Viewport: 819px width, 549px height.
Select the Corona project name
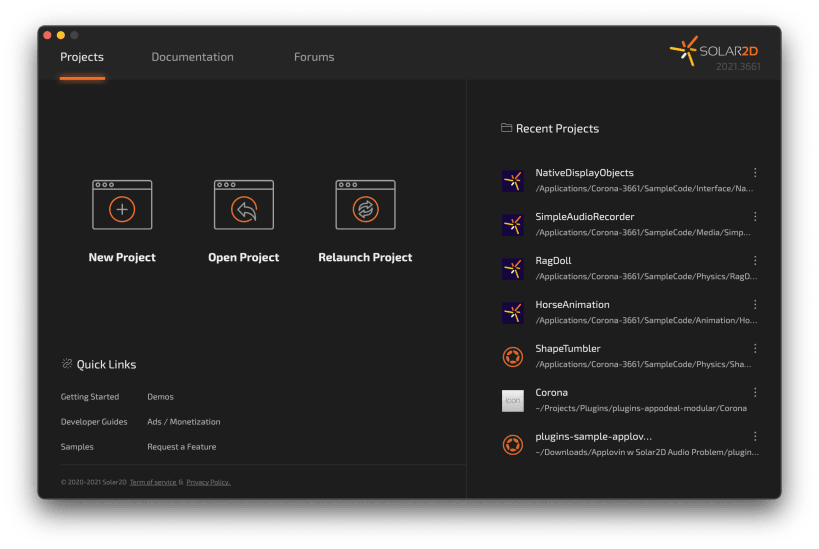point(552,392)
